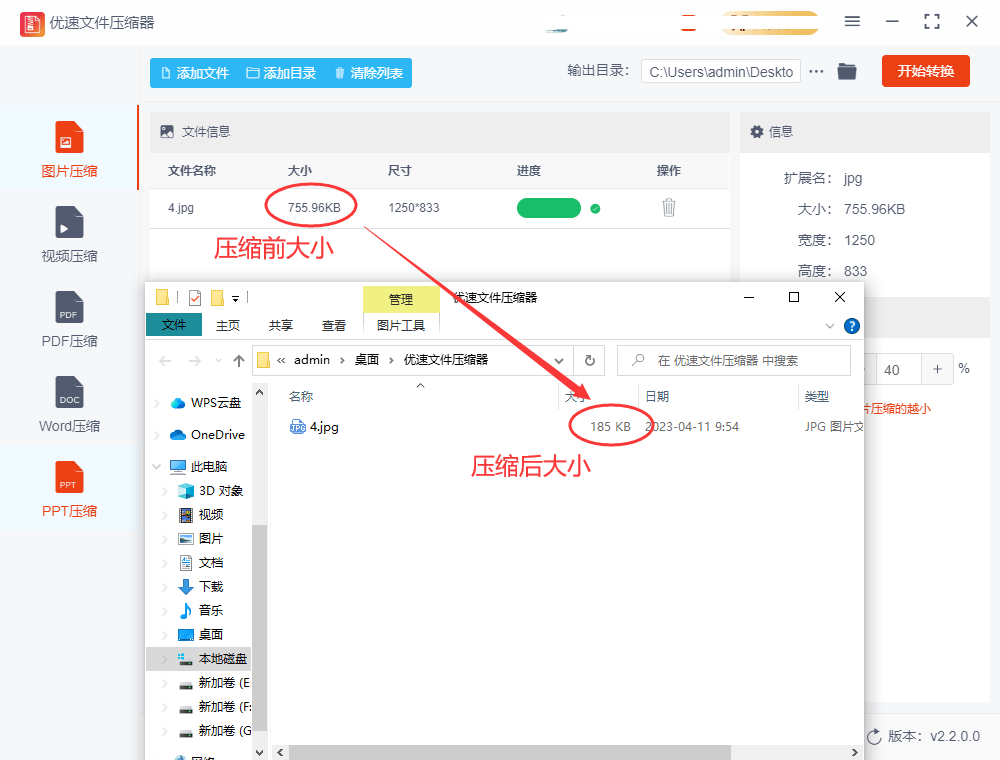This screenshot has width=1000, height=760.
Task: Select the 管理 contextual tab header
Action: coord(401,299)
